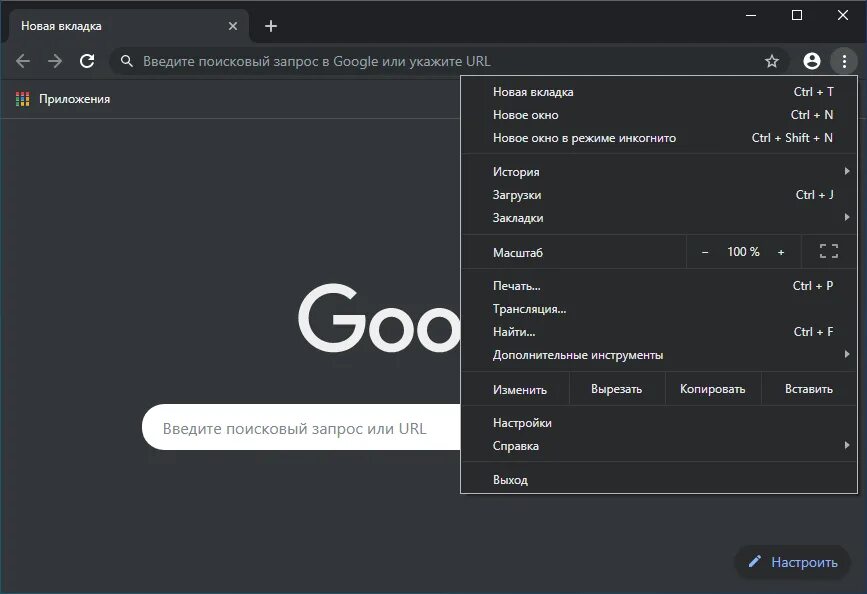Open the user profile avatar icon
Screen dimensions: 867x594
(812, 61)
